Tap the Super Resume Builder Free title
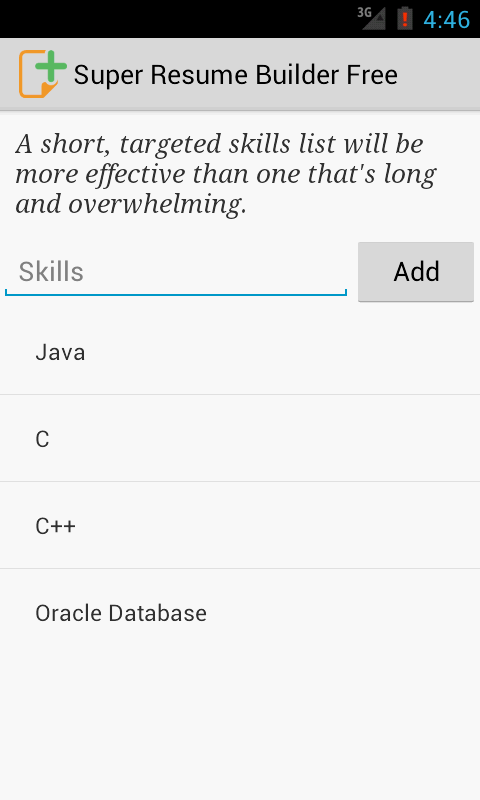The width and height of the screenshot is (480, 800). [236, 75]
